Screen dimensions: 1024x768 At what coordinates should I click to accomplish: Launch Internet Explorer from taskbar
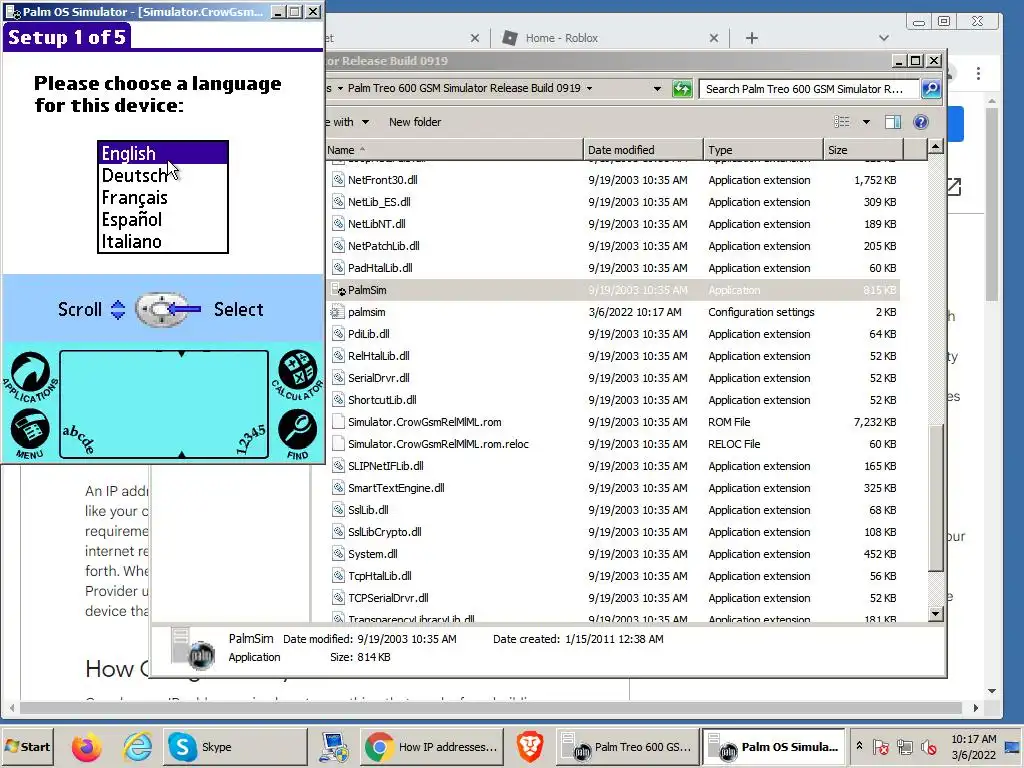point(137,747)
